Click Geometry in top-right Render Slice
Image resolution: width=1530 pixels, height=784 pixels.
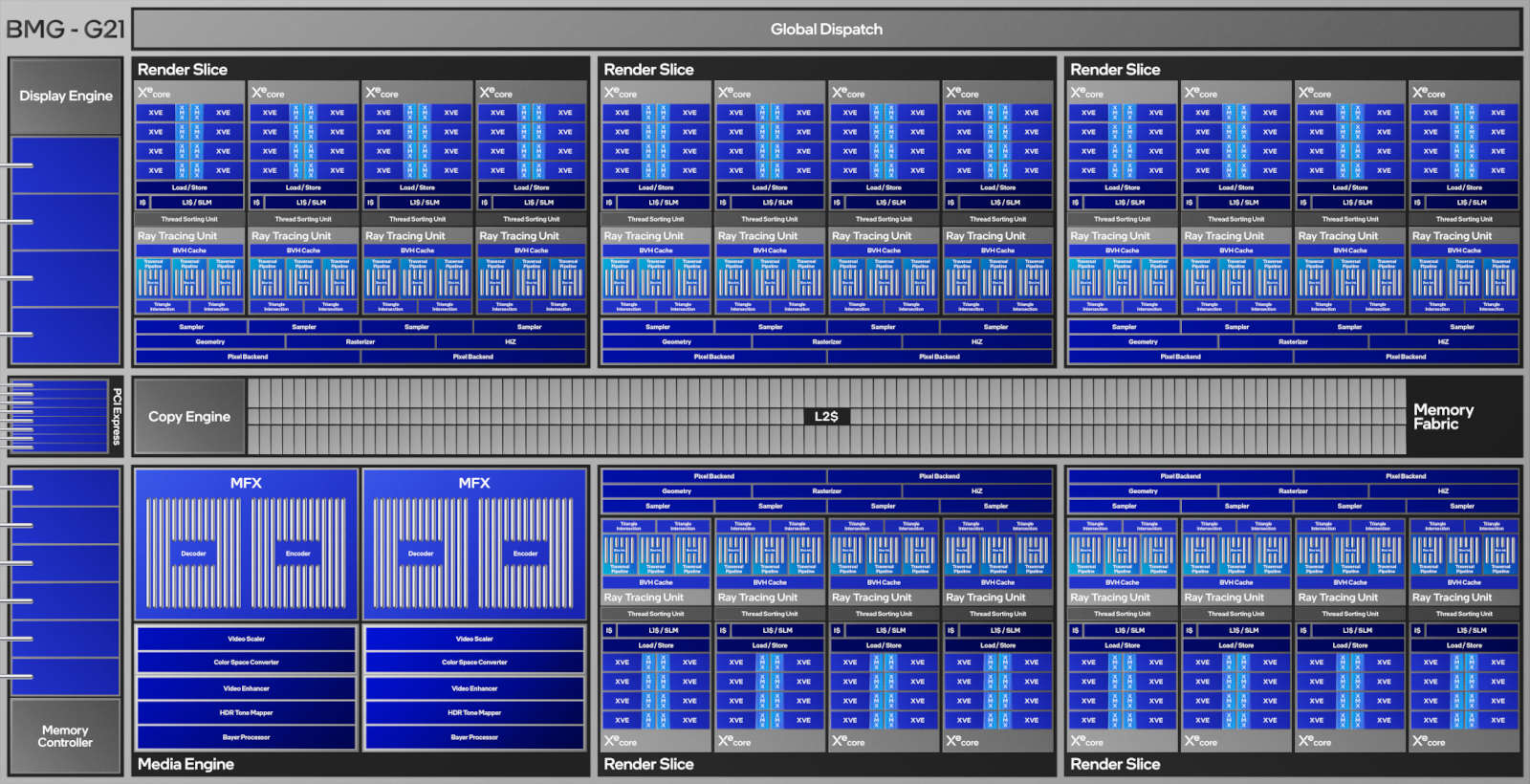(1143, 341)
